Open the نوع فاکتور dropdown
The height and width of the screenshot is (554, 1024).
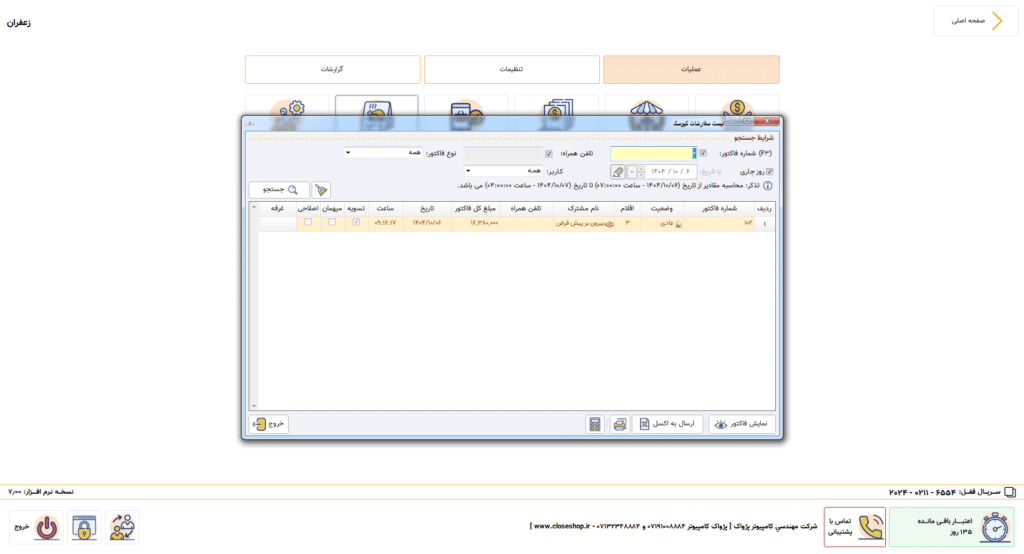pos(383,153)
